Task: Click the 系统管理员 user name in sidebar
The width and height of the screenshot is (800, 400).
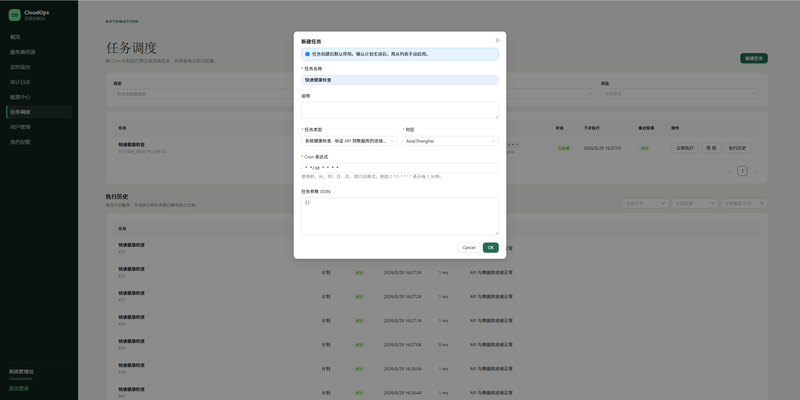Action: point(21,372)
